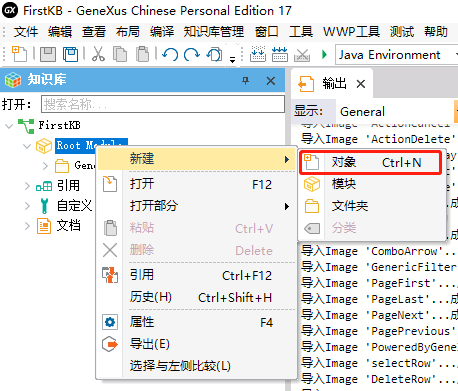
Task: Select 对象 Ctrl+N in the submenu
Action: coord(371,163)
